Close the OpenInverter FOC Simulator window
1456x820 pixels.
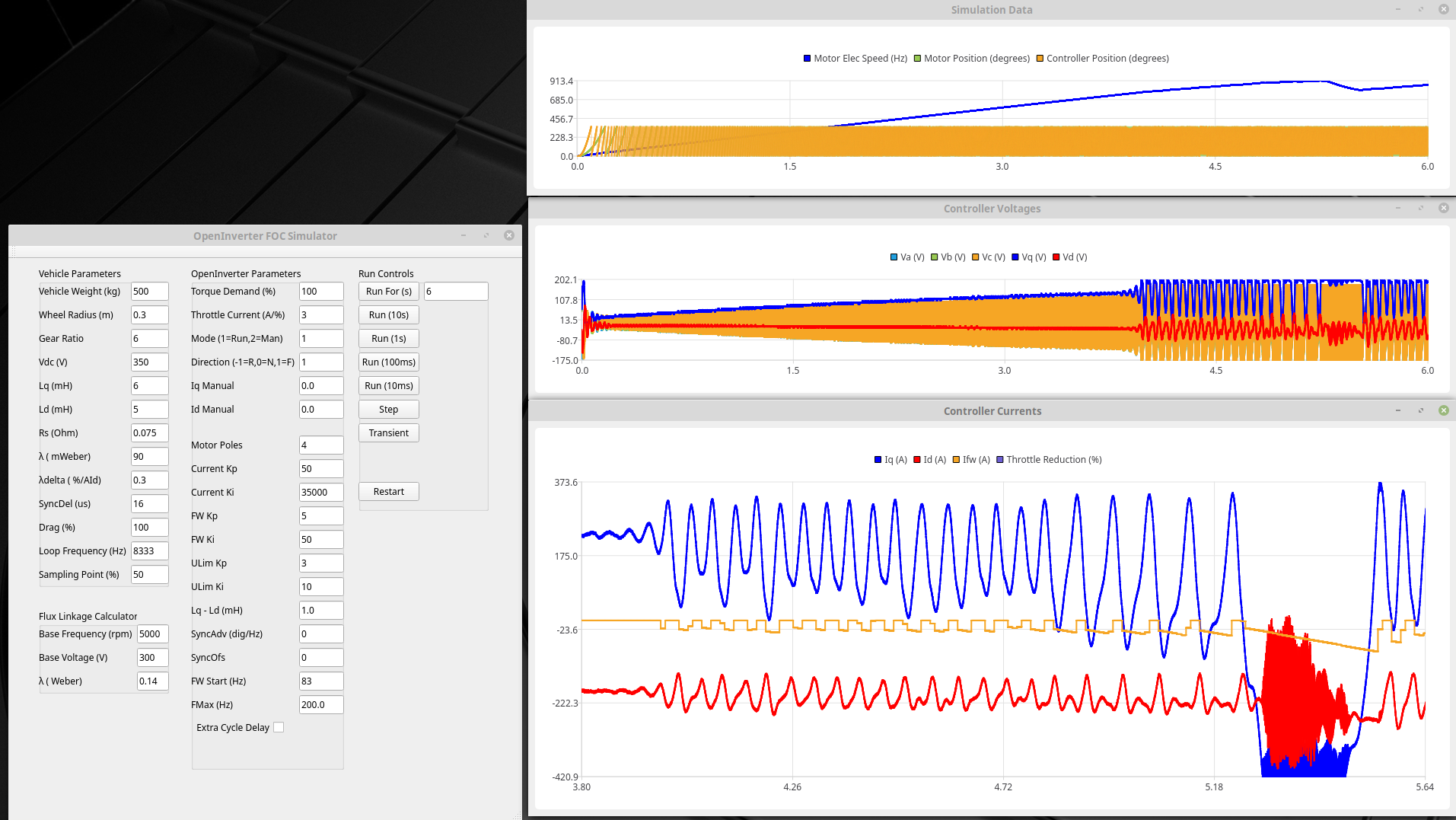(x=509, y=235)
